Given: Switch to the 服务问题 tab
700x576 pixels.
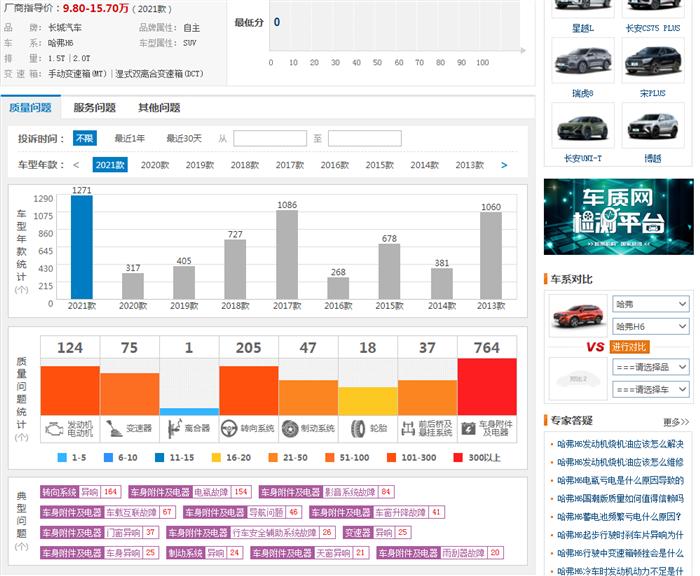Looking at the screenshot, I should [95, 108].
